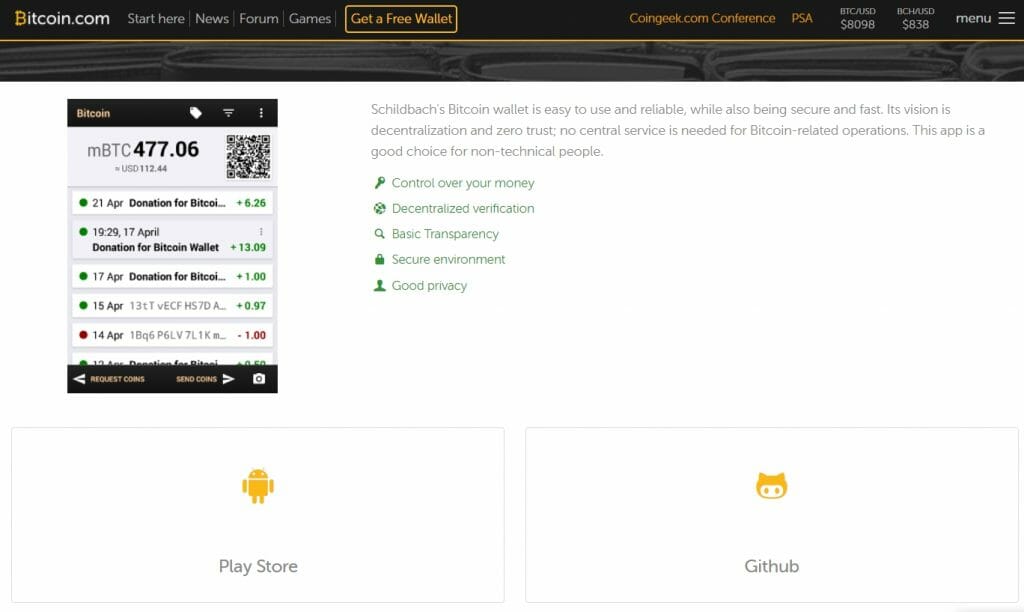The height and width of the screenshot is (612, 1024).
Task: Open the Play Store download card
Action: (258, 515)
